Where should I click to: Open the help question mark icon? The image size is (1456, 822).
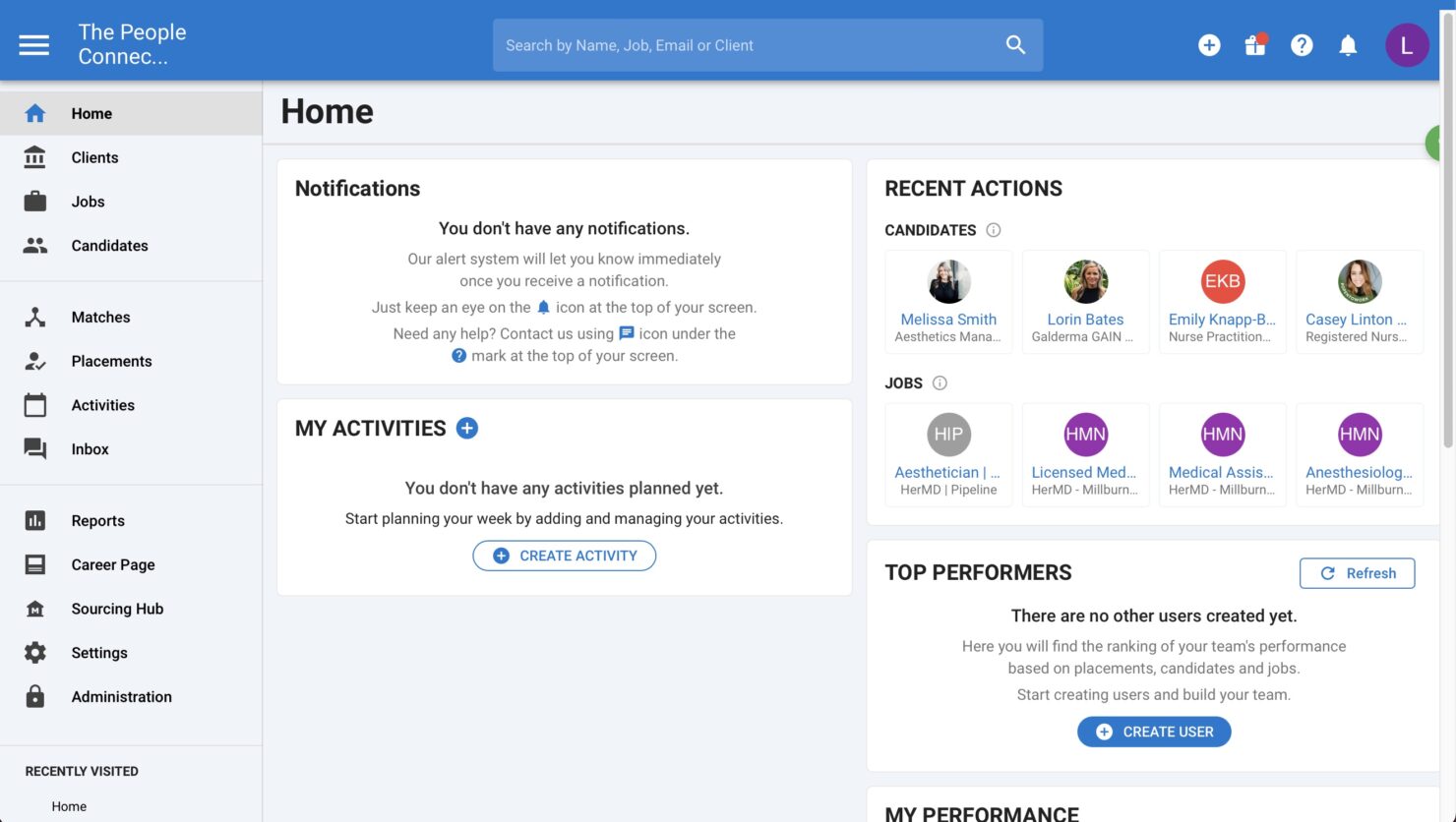point(1302,45)
